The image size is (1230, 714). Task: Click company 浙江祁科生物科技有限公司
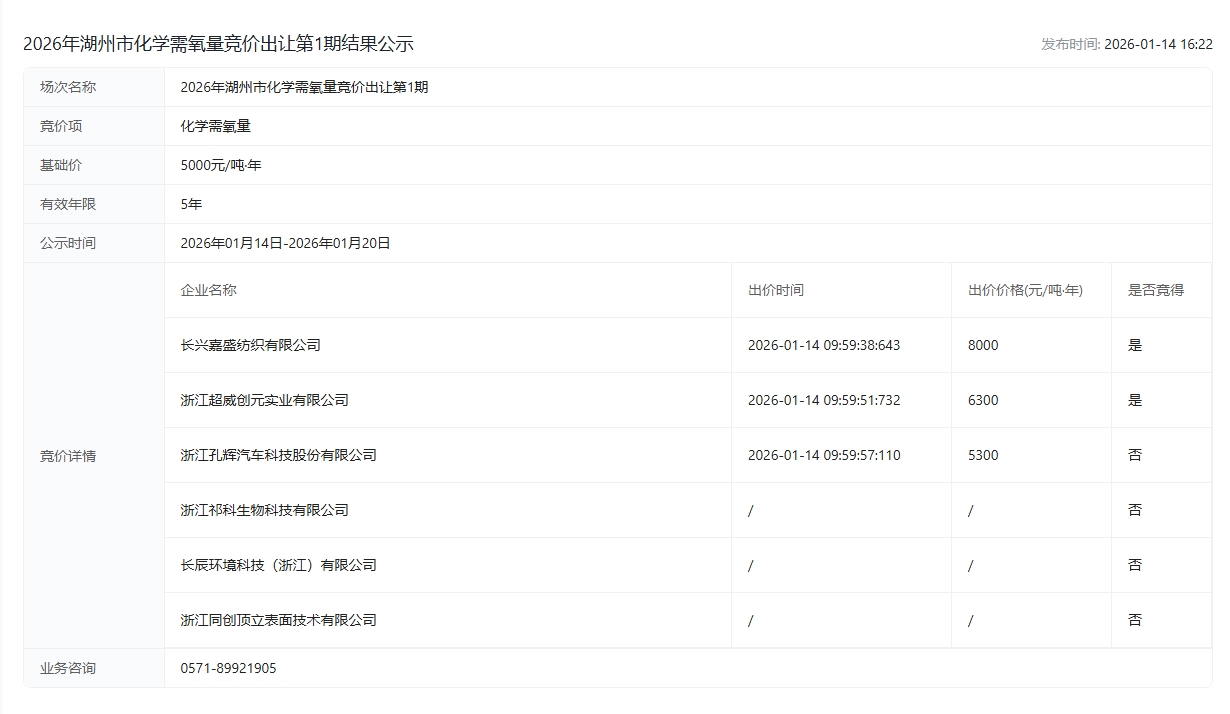coord(264,510)
